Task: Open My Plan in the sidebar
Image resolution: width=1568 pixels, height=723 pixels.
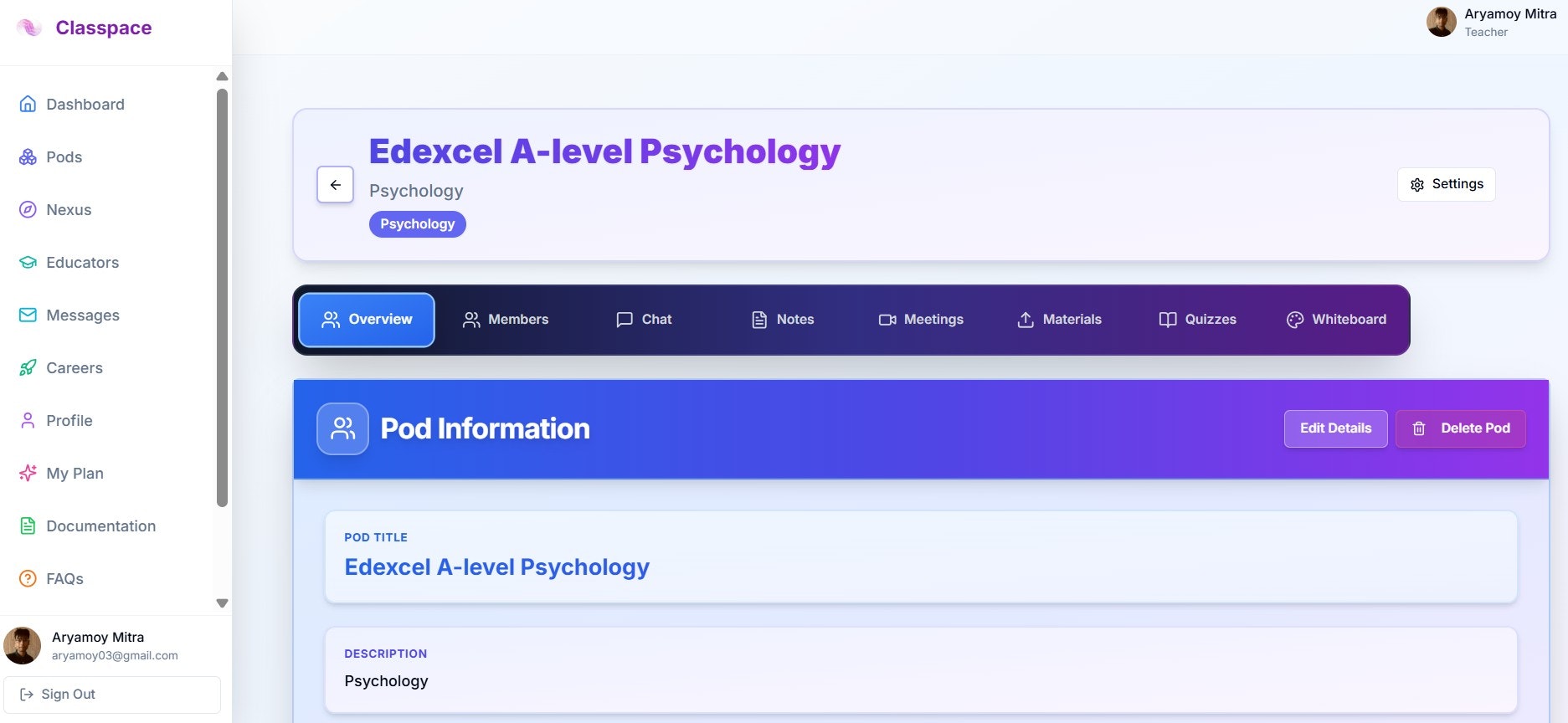Action: pyautogui.click(x=107, y=473)
